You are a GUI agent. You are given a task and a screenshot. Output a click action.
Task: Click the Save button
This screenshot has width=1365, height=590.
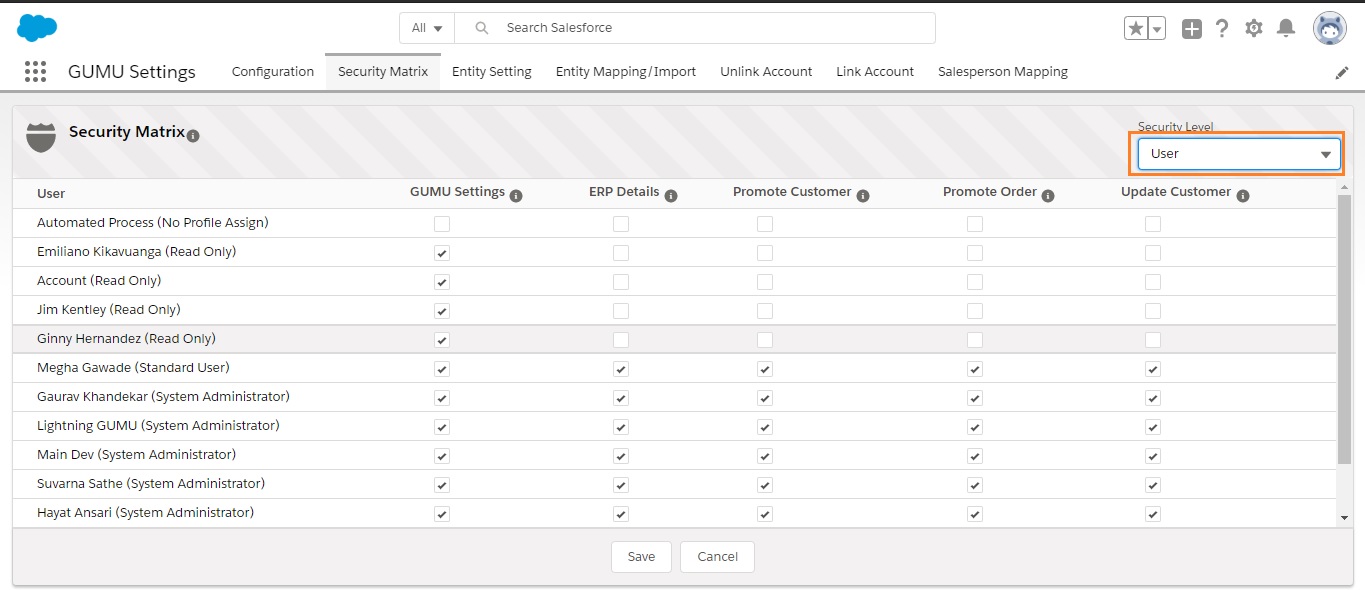pos(641,557)
